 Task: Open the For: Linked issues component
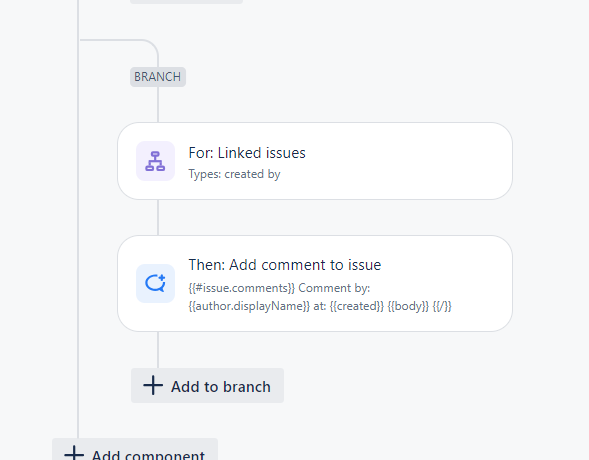[x=315, y=161]
